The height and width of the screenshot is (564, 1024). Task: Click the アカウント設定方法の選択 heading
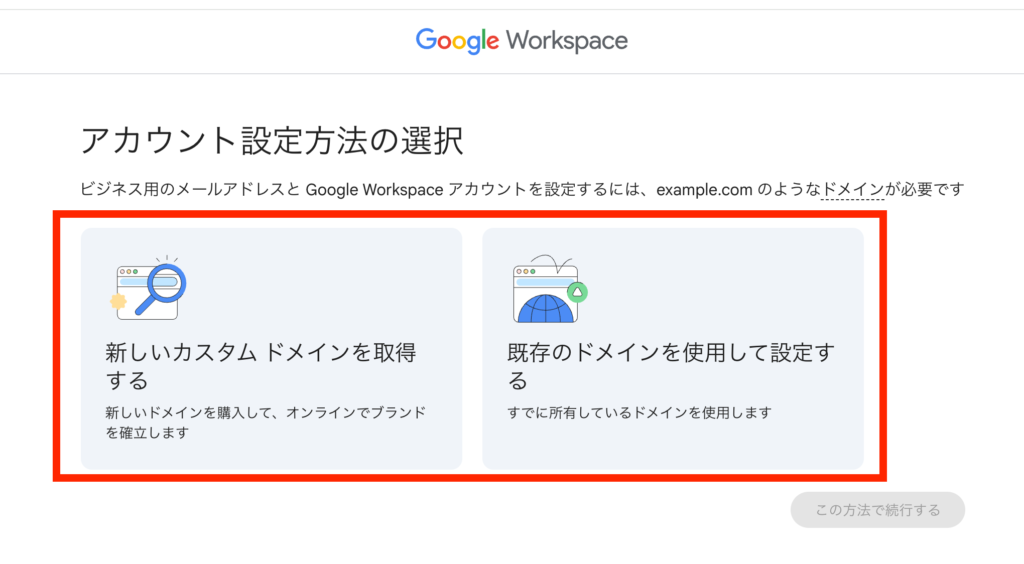click(271, 140)
